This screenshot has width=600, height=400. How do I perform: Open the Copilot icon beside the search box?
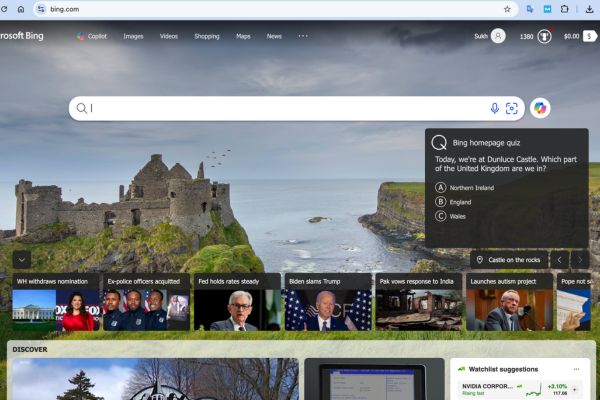coord(540,108)
